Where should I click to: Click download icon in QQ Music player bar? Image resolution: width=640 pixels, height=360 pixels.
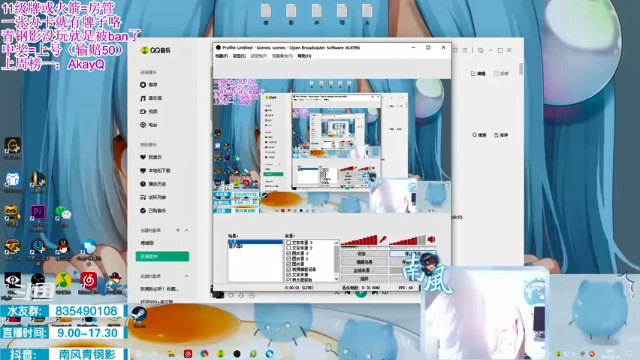coord(241,295)
